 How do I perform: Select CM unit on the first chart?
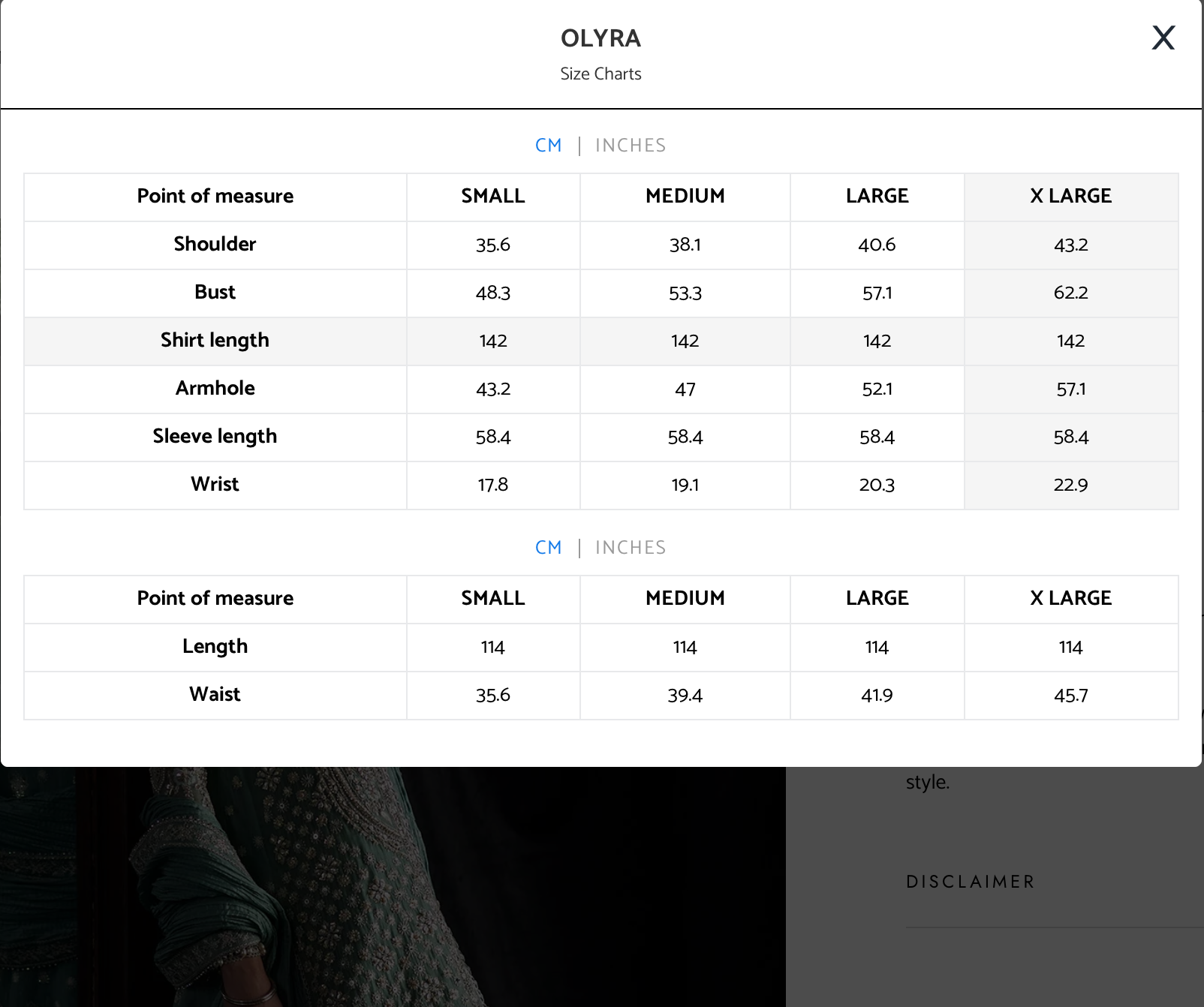coord(549,146)
